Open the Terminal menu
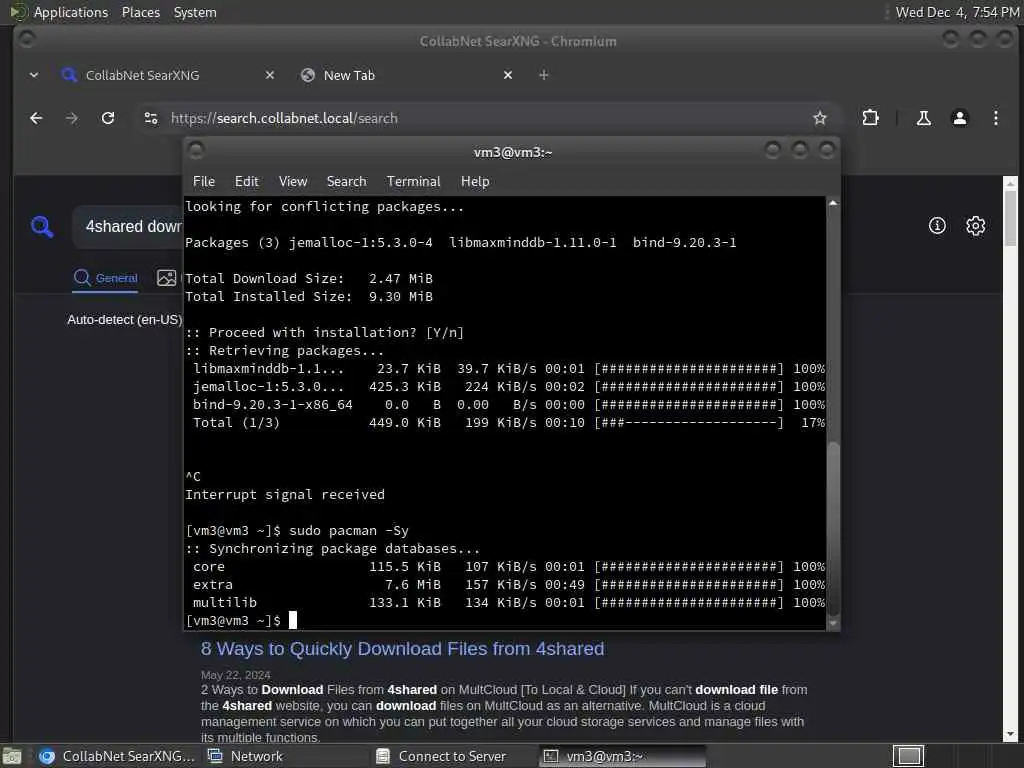Screen dimensions: 1024x768 tap(413, 182)
